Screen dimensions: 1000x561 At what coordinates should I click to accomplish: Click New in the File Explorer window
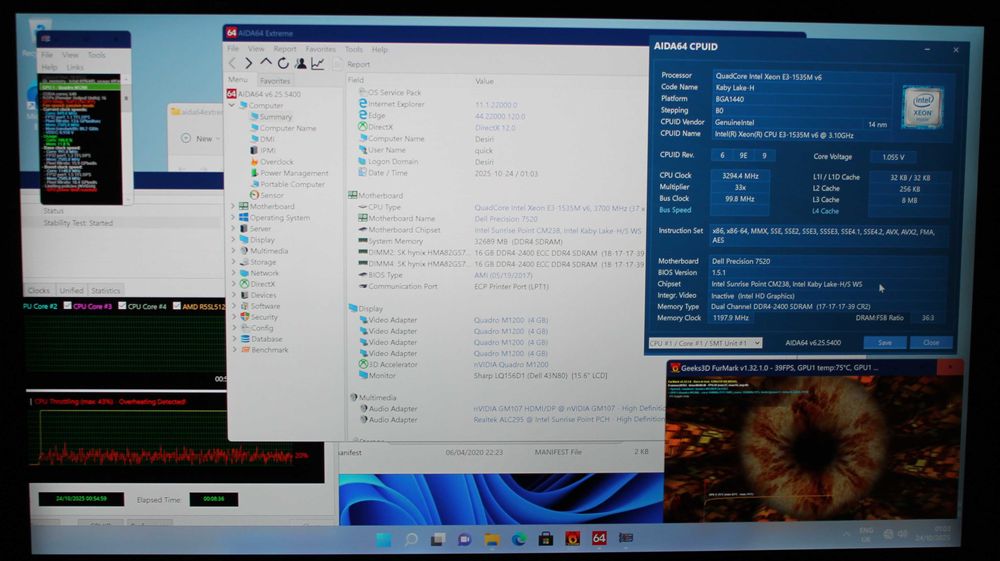199,138
